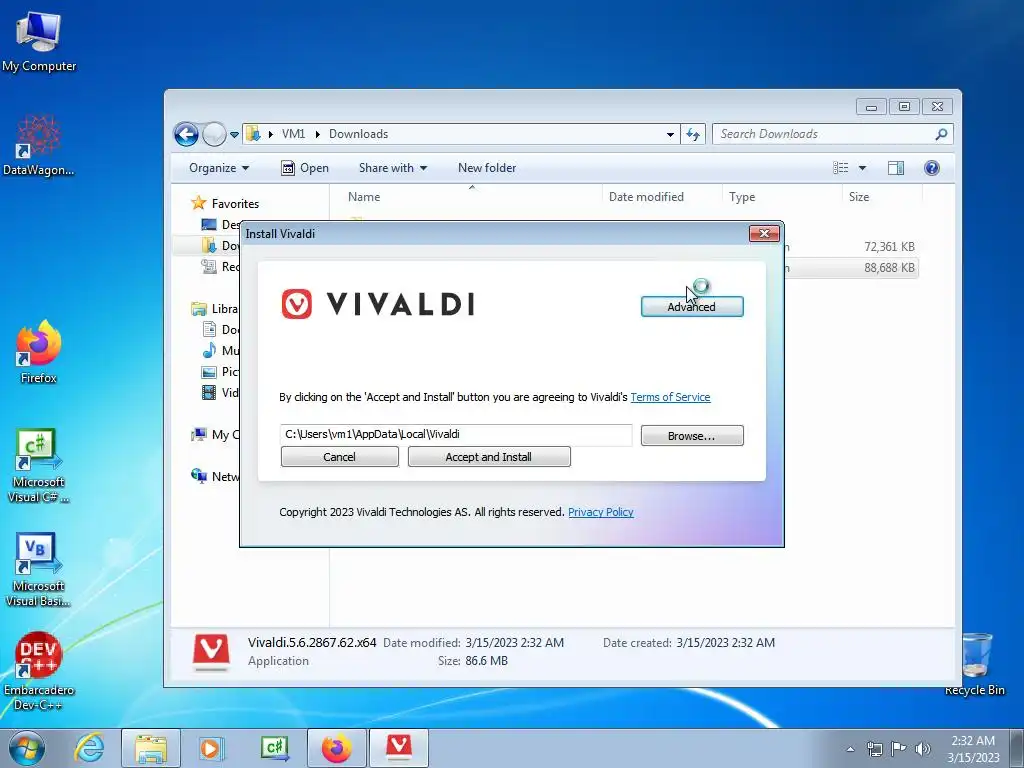Close the Install Vivaldi dialog
Screen dimensions: 1024x768
tap(763, 233)
